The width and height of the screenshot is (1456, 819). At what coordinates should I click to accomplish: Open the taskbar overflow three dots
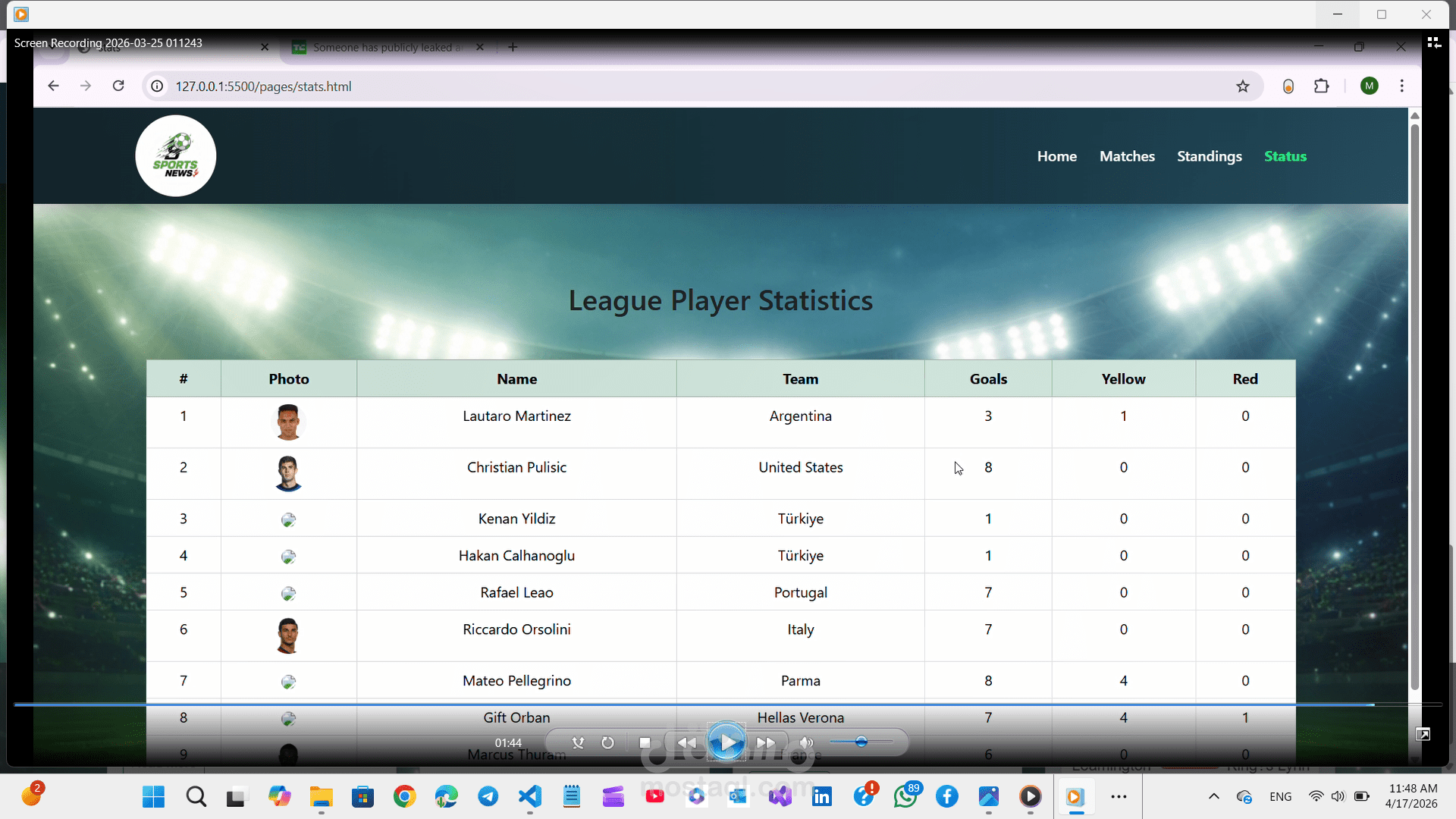point(1119,796)
